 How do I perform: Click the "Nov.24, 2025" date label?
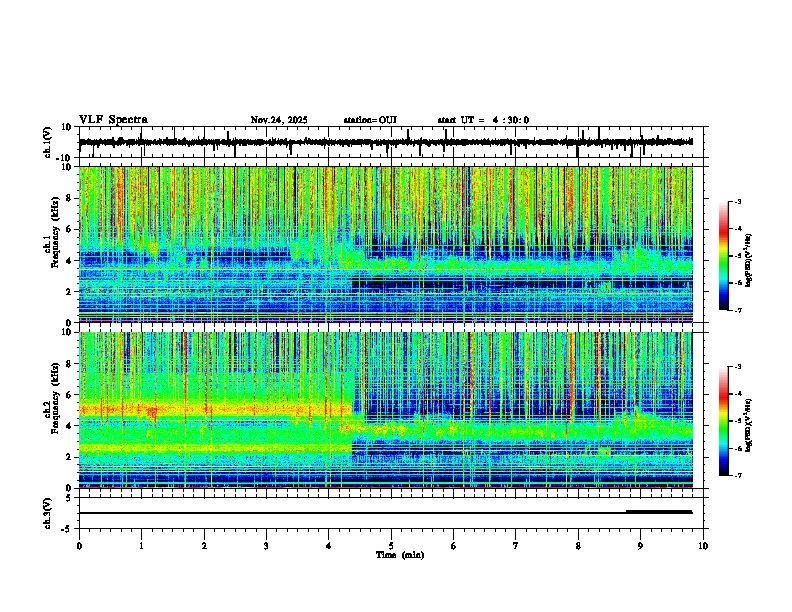pyautogui.click(x=279, y=120)
